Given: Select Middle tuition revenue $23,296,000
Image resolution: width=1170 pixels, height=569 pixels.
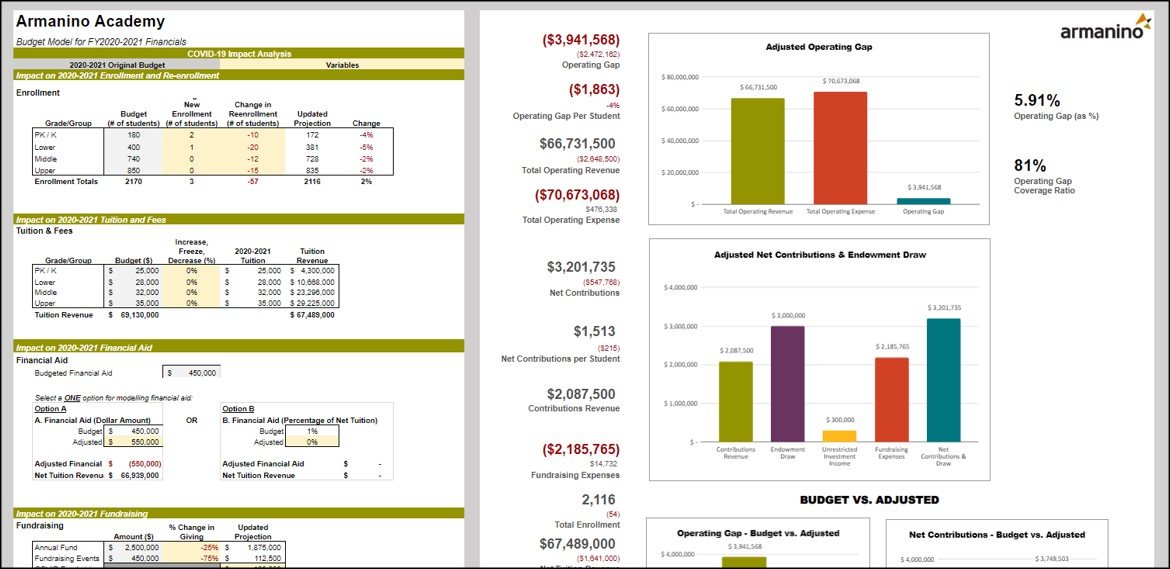Looking at the screenshot, I should [x=312, y=293].
